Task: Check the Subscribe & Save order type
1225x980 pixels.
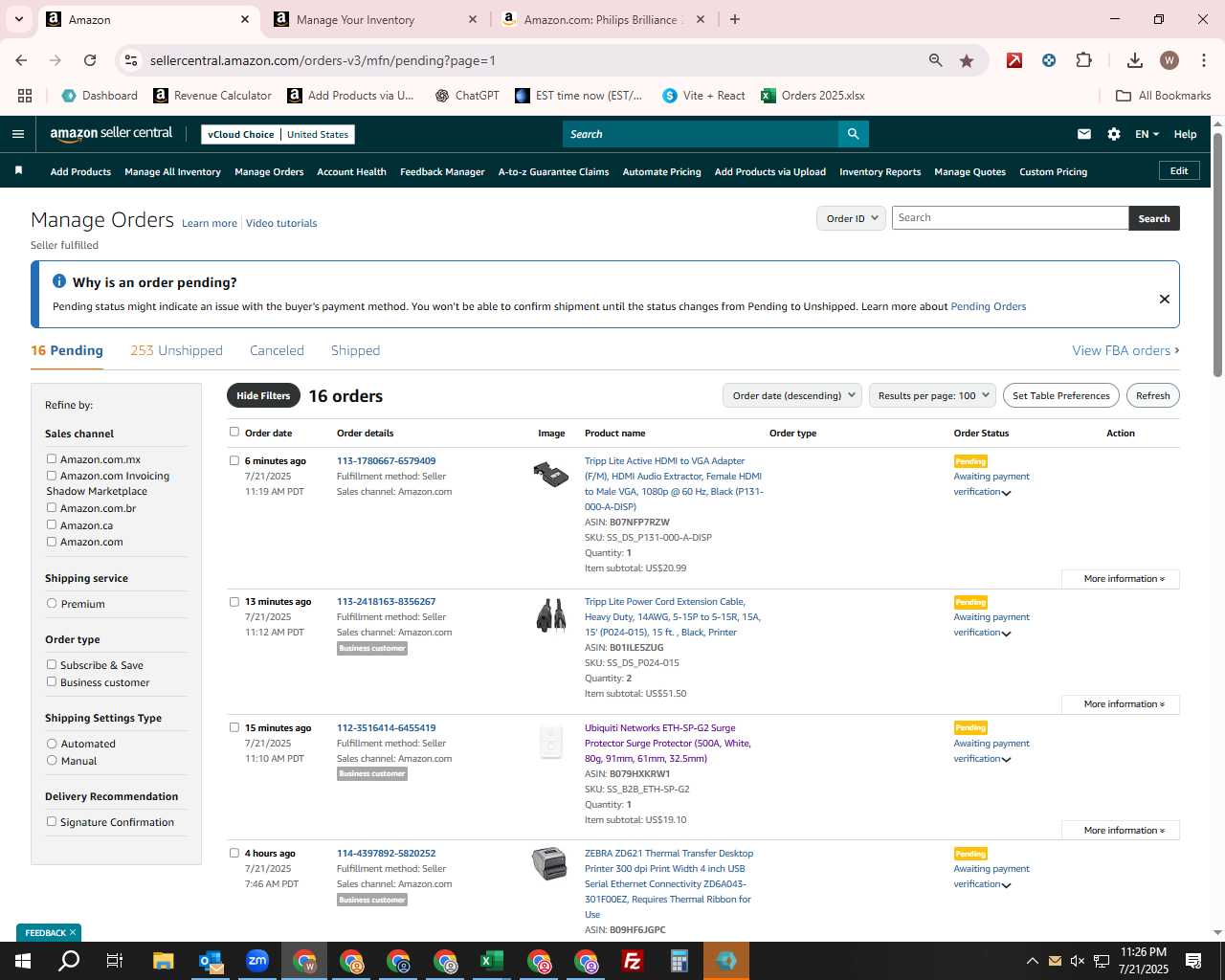Action: [52, 664]
